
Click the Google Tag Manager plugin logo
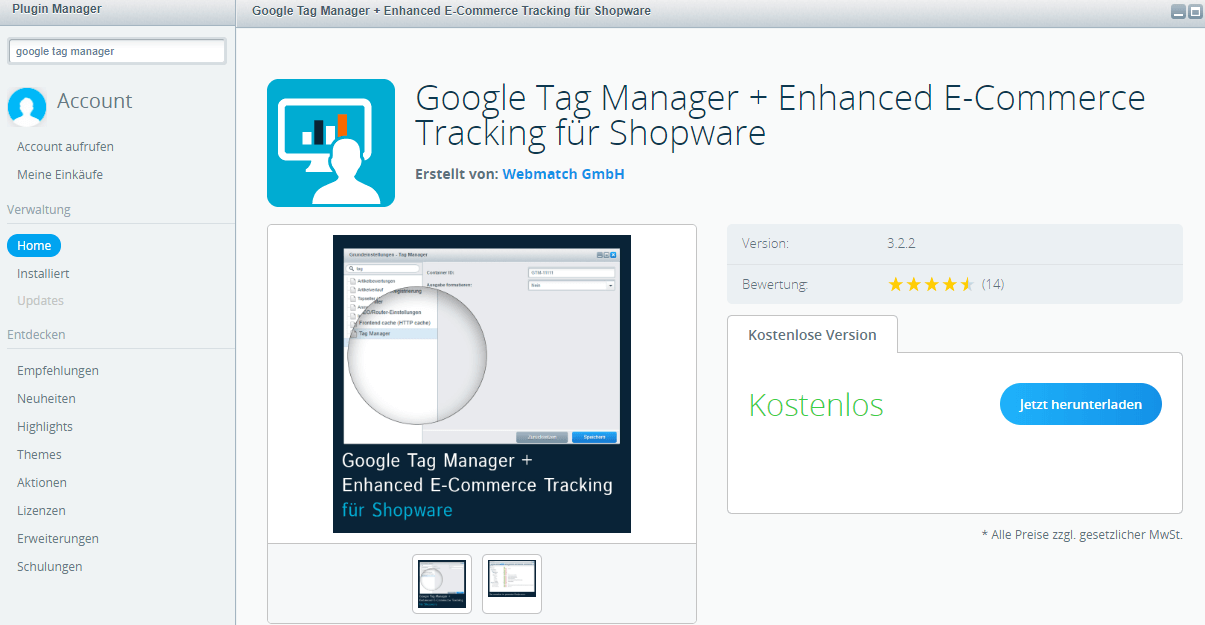[x=331, y=142]
